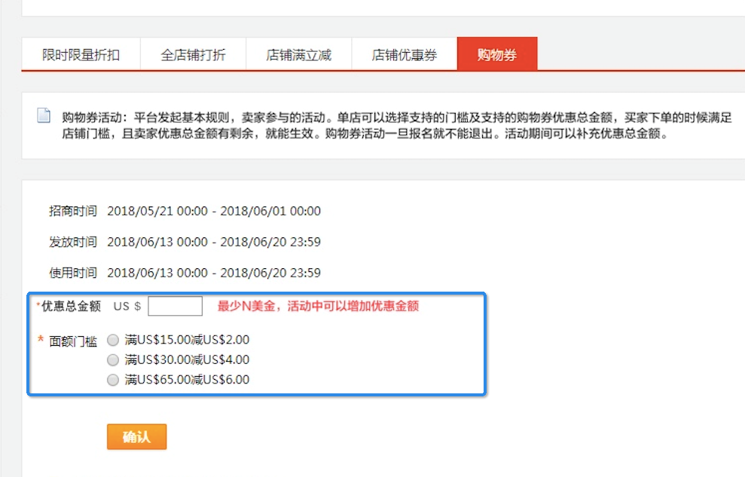Click the 发放时间 date range value
The width and height of the screenshot is (745, 477).
[214, 242]
